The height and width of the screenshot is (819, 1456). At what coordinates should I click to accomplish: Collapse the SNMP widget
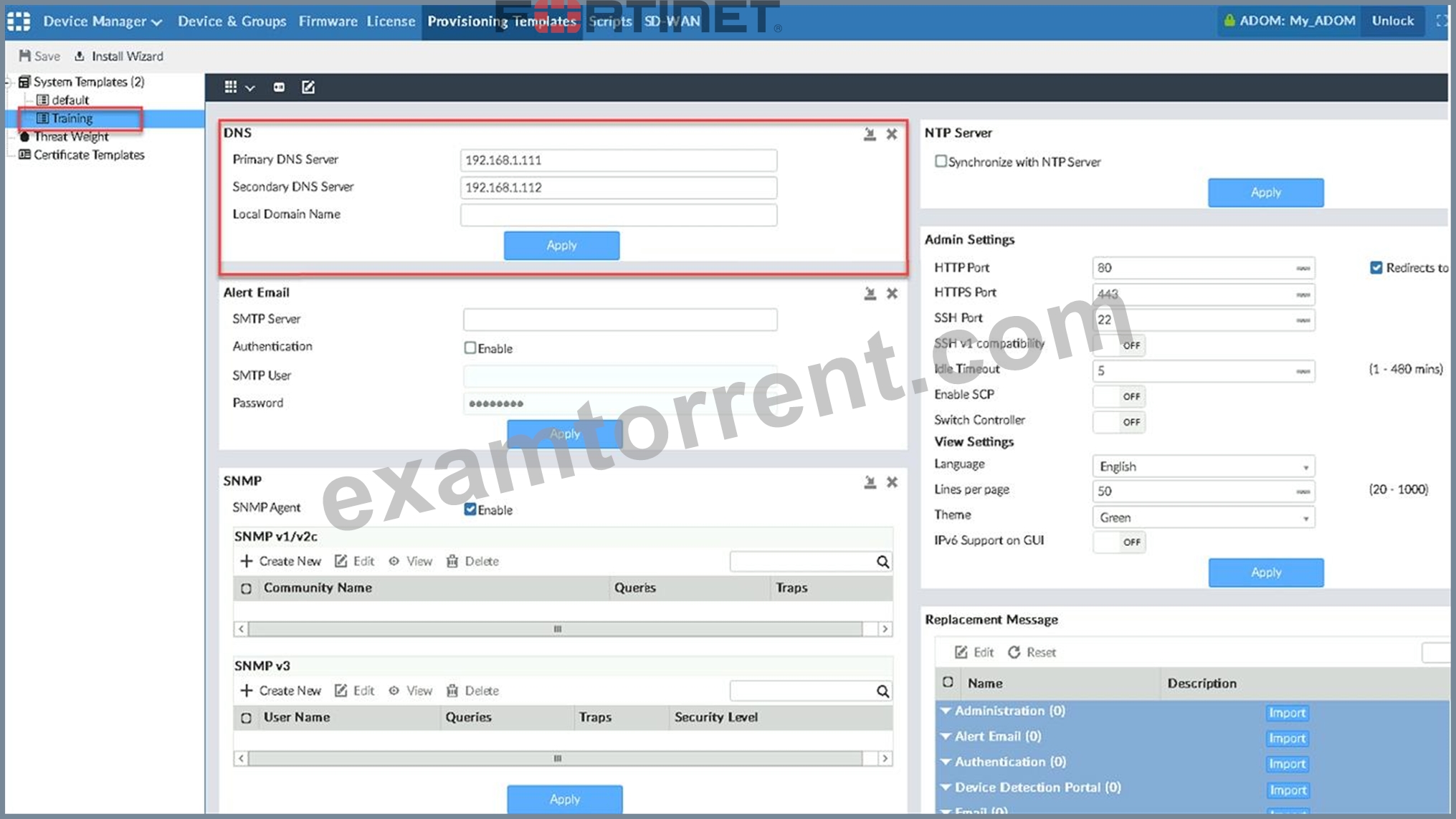(x=870, y=482)
